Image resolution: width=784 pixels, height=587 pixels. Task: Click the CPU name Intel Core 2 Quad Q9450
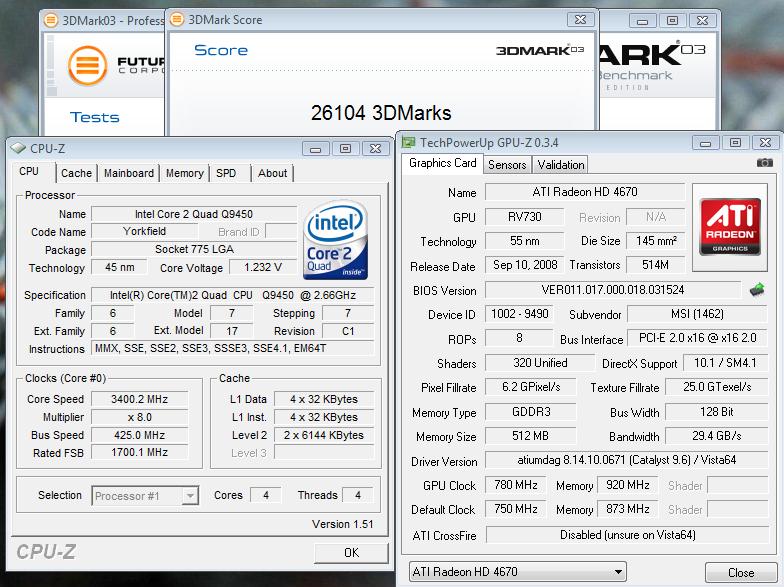tap(194, 214)
